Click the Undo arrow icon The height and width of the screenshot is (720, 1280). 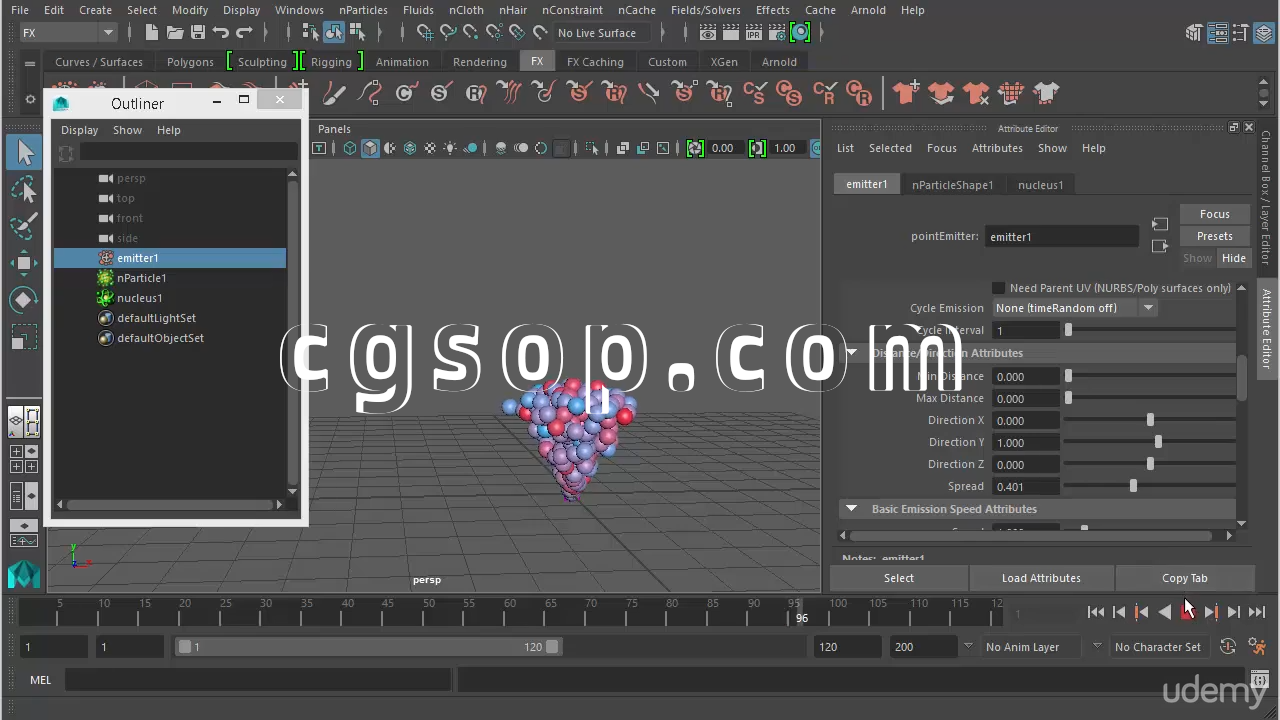point(221,33)
